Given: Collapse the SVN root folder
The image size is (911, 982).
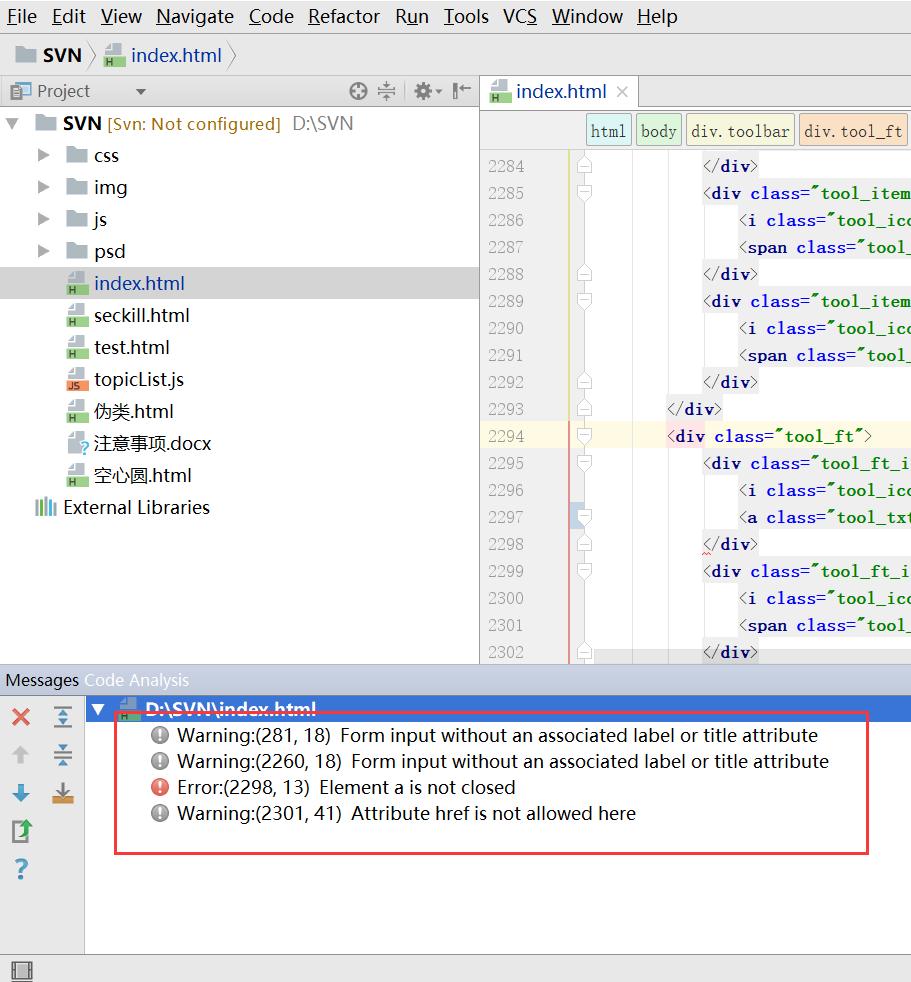Looking at the screenshot, I should (x=13, y=123).
